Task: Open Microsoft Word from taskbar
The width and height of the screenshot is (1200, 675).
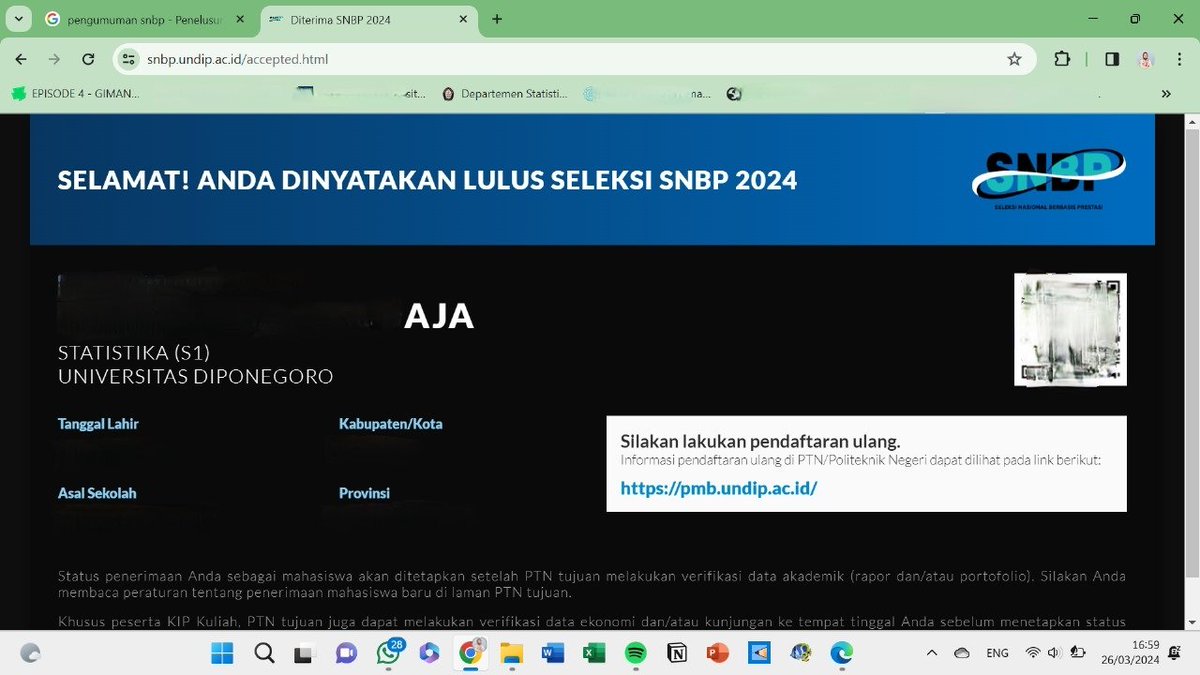Action: [552, 653]
